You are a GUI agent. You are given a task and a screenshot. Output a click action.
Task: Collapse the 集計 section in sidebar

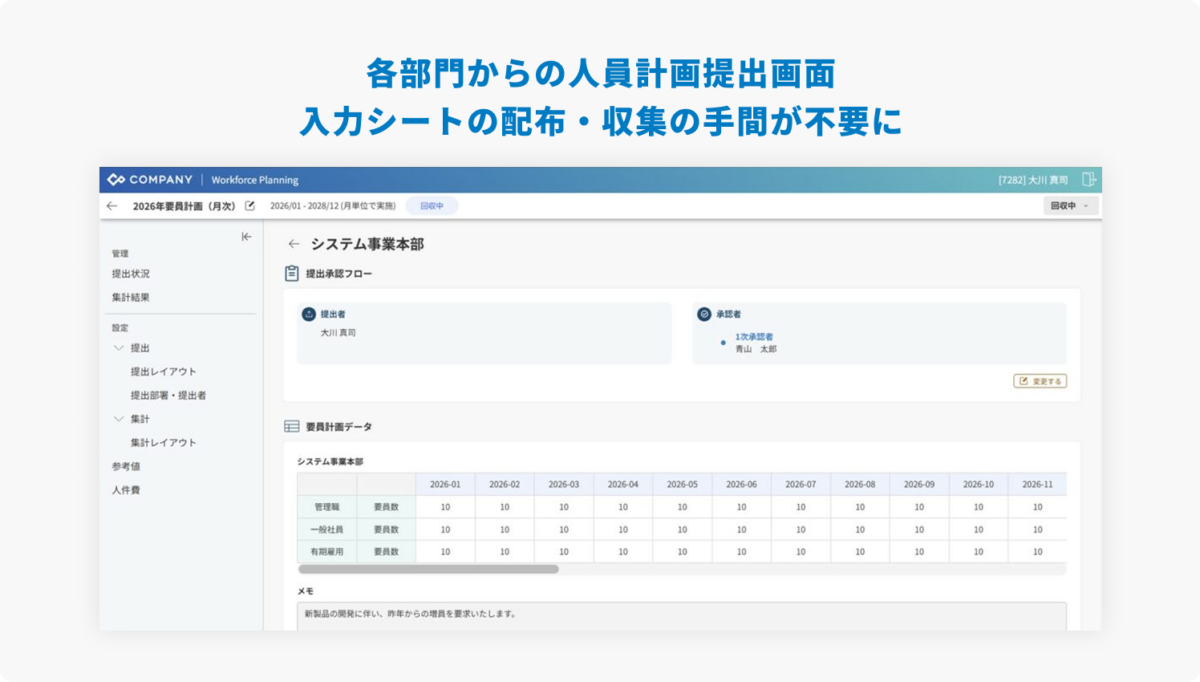click(119, 419)
